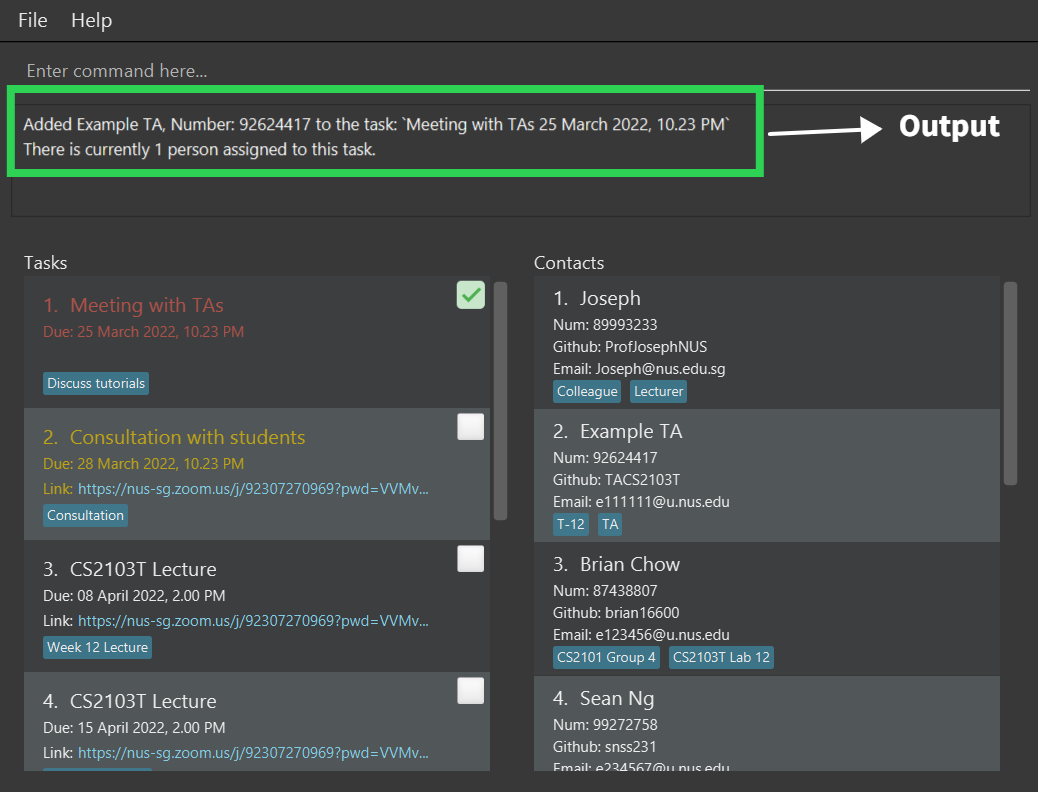The height and width of the screenshot is (792, 1038).
Task: Mark CS2103T Lecture 08 April done
Action: click(471, 559)
